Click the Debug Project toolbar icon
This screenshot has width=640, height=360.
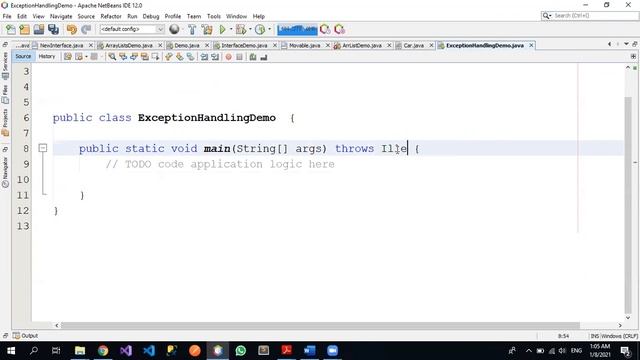[x=241, y=29]
